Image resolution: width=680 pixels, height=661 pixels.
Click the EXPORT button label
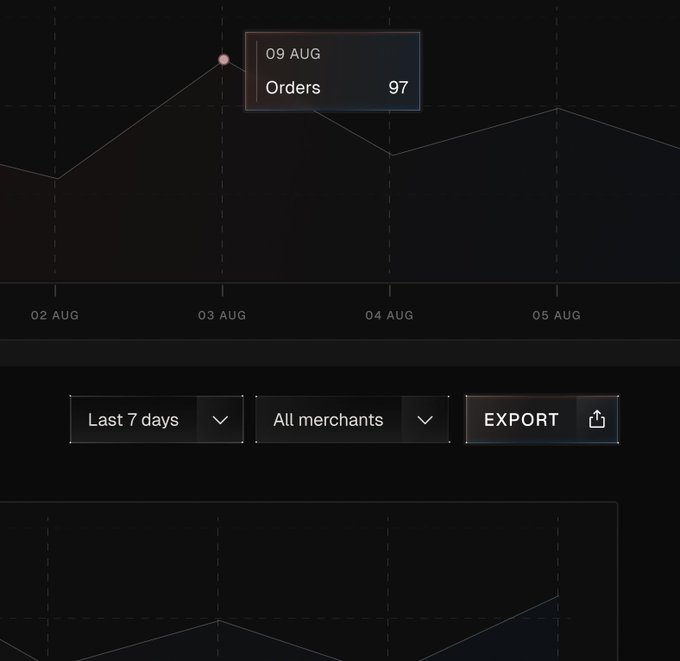[521, 419]
